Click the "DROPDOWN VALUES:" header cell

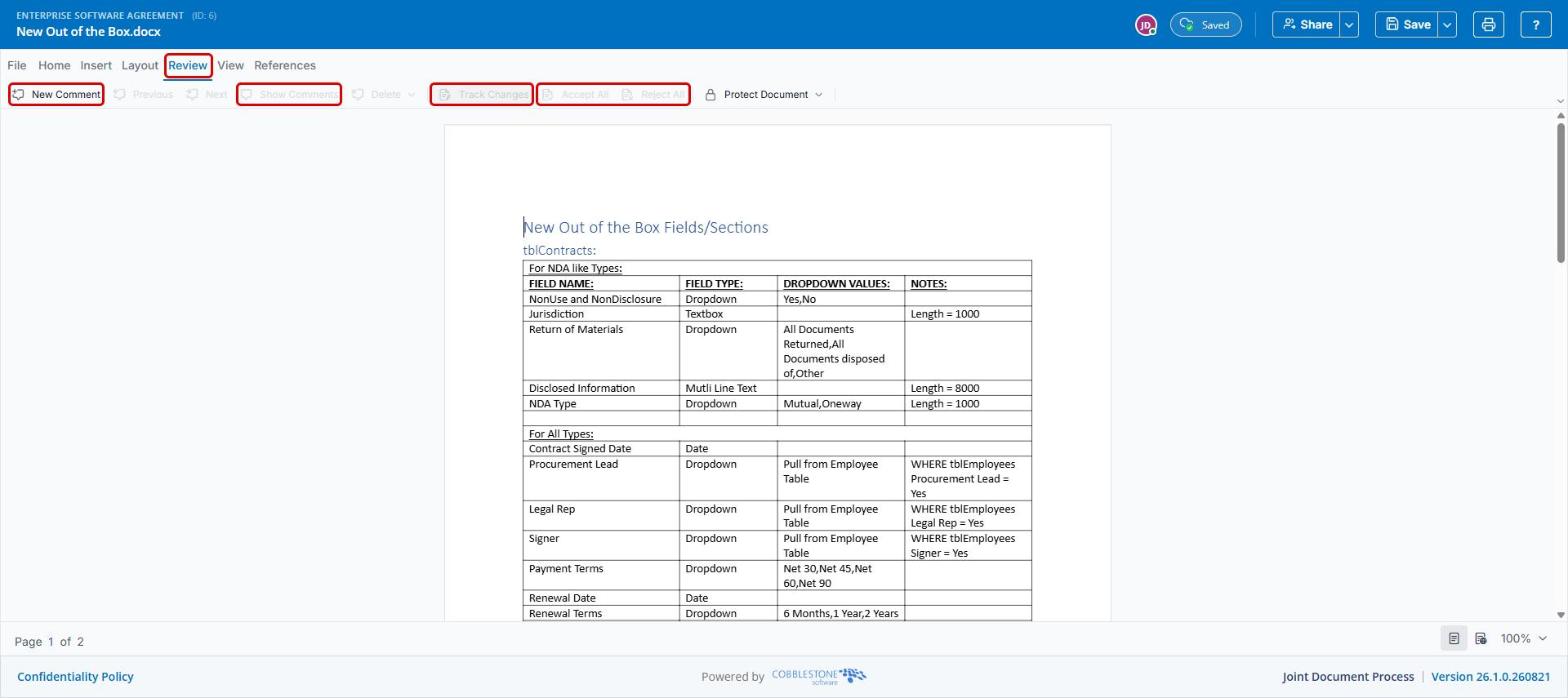(841, 283)
